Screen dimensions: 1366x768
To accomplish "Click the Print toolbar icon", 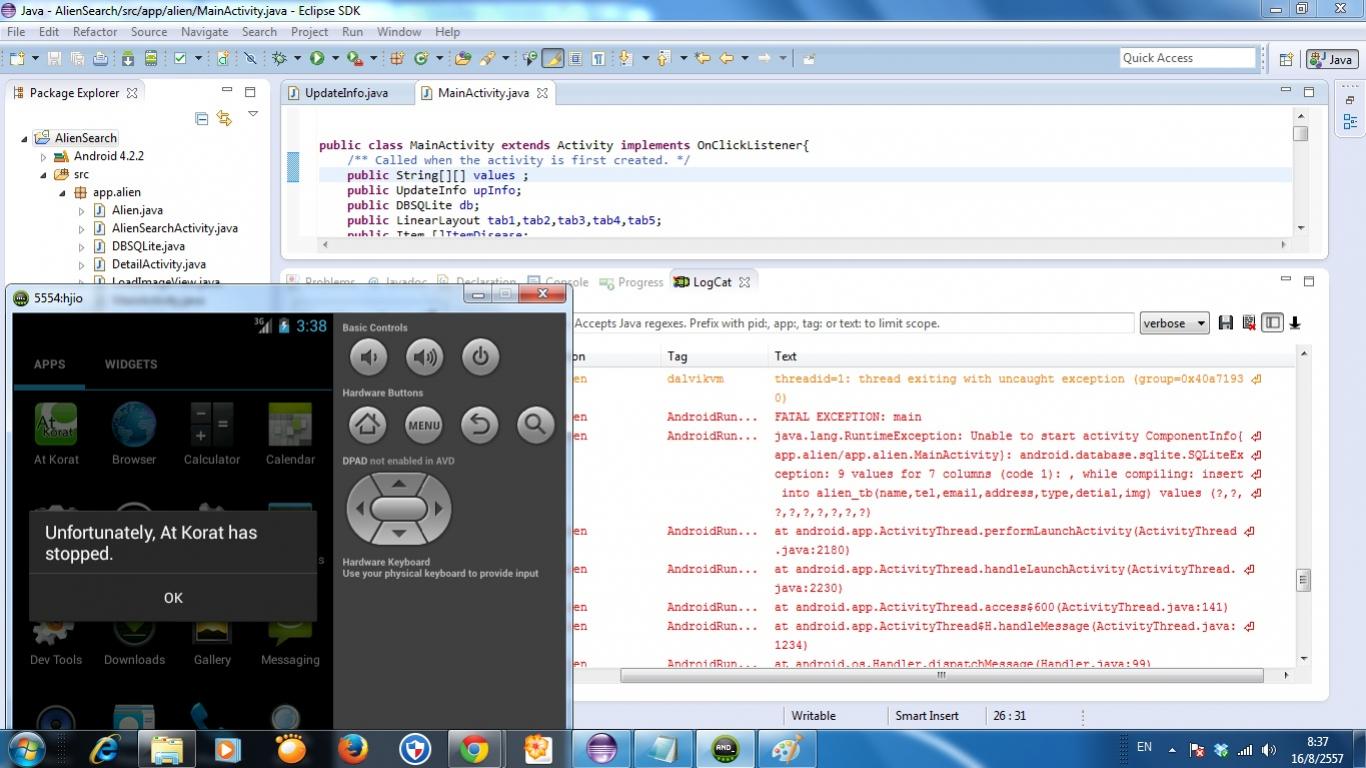I will click(x=100, y=58).
